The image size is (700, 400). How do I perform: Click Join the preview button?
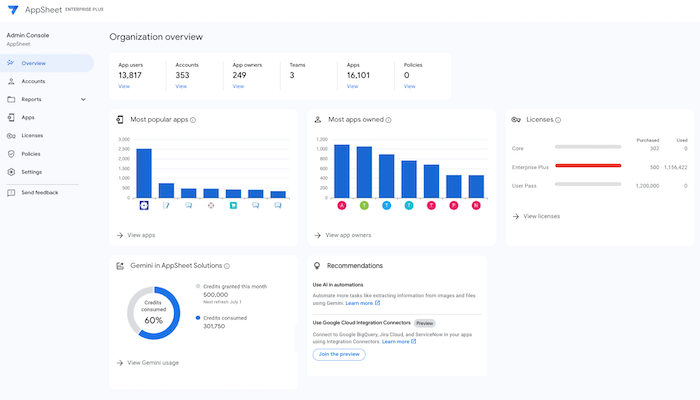coord(339,354)
